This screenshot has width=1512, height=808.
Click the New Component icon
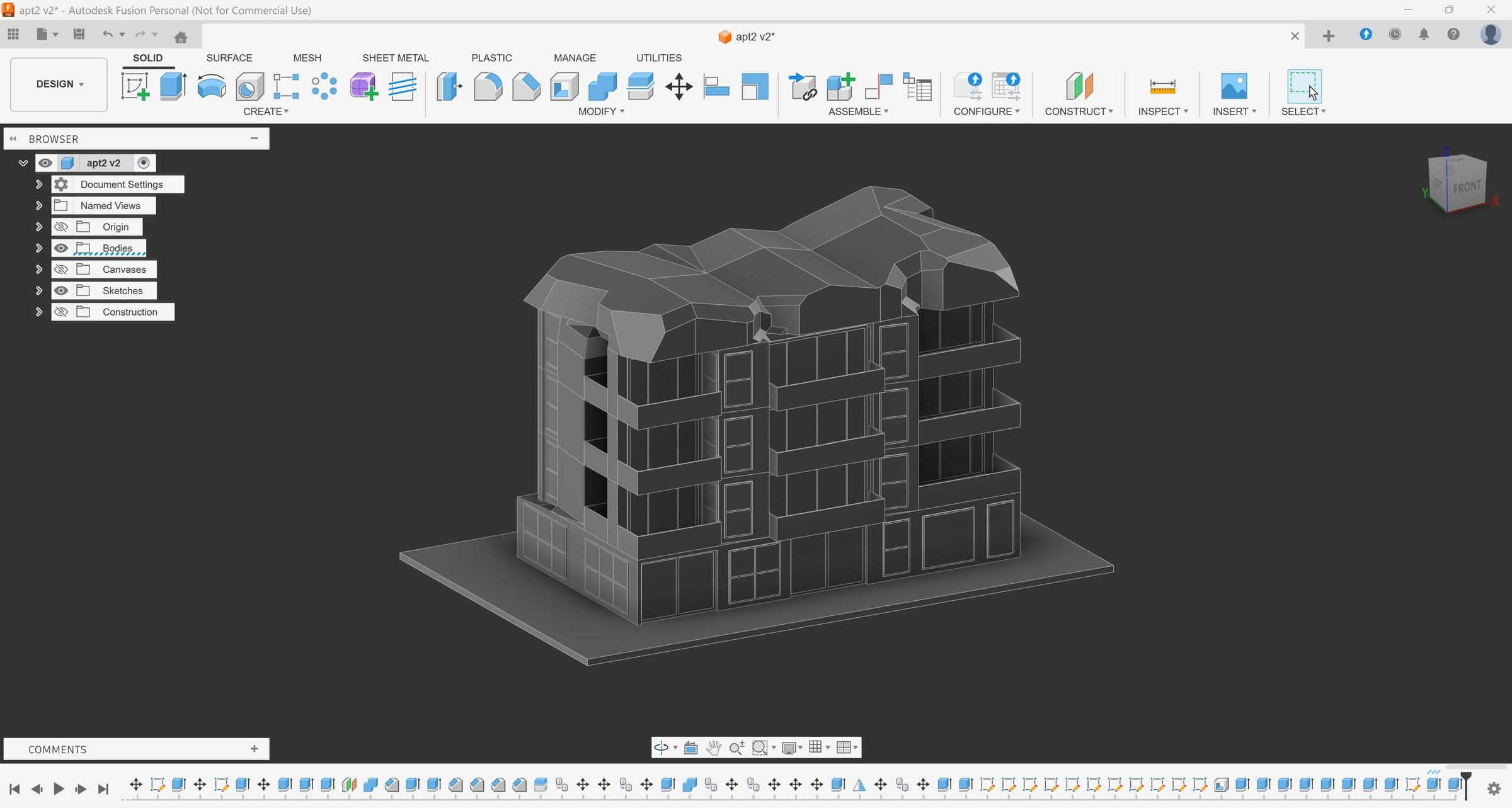(x=840, y=86)
